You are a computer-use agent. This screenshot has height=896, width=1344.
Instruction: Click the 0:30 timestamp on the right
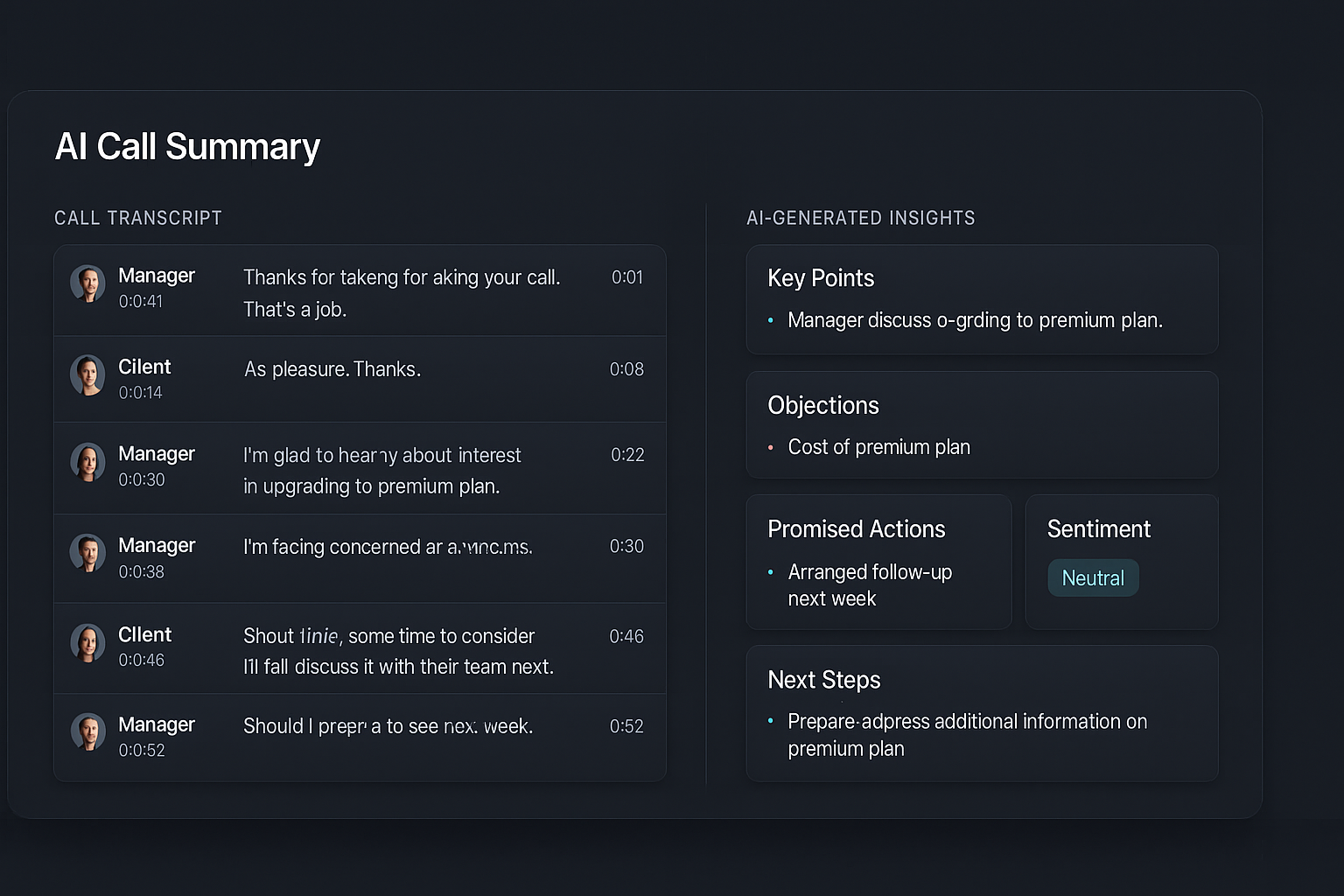pos(626,546)
